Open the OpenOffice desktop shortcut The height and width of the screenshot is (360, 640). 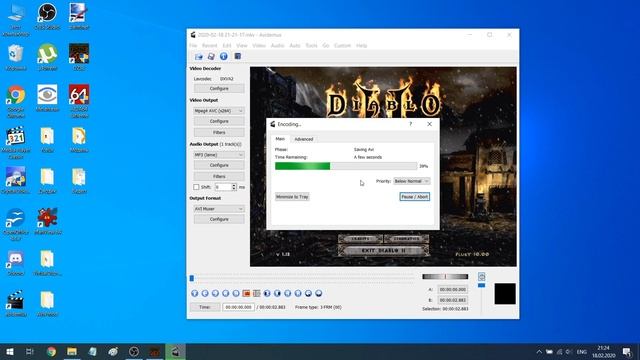pos(16,224)
